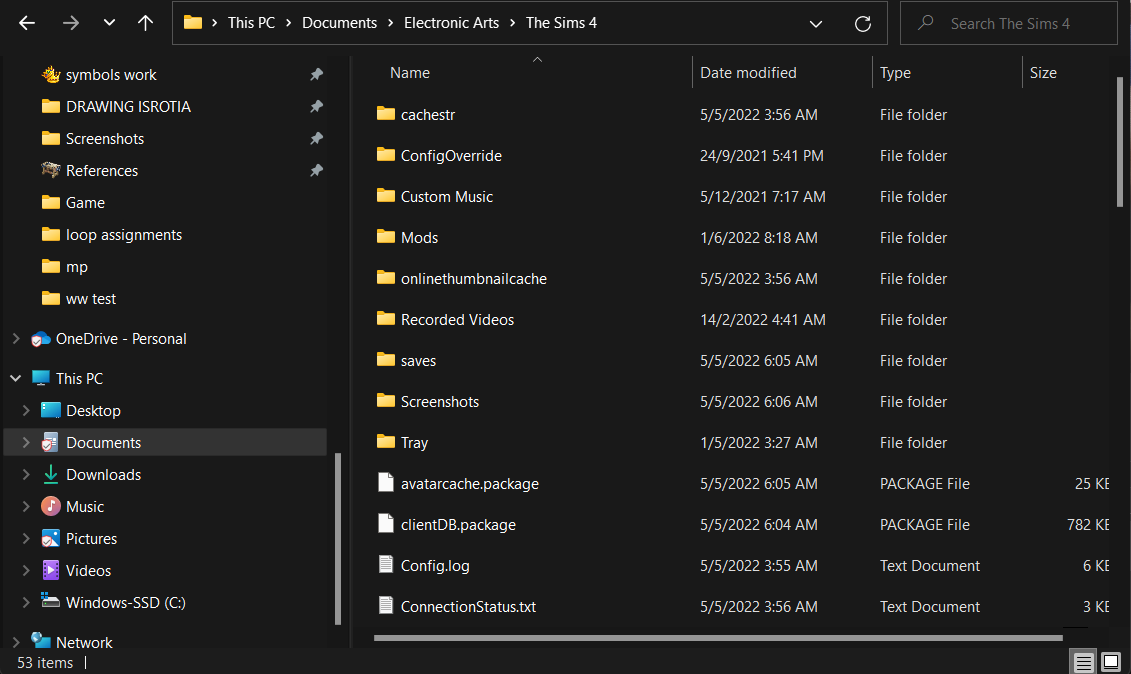1131x674 pixels.
Task: Click 'The Sims 4' breadcrumb segment
Action: point(561,23)
